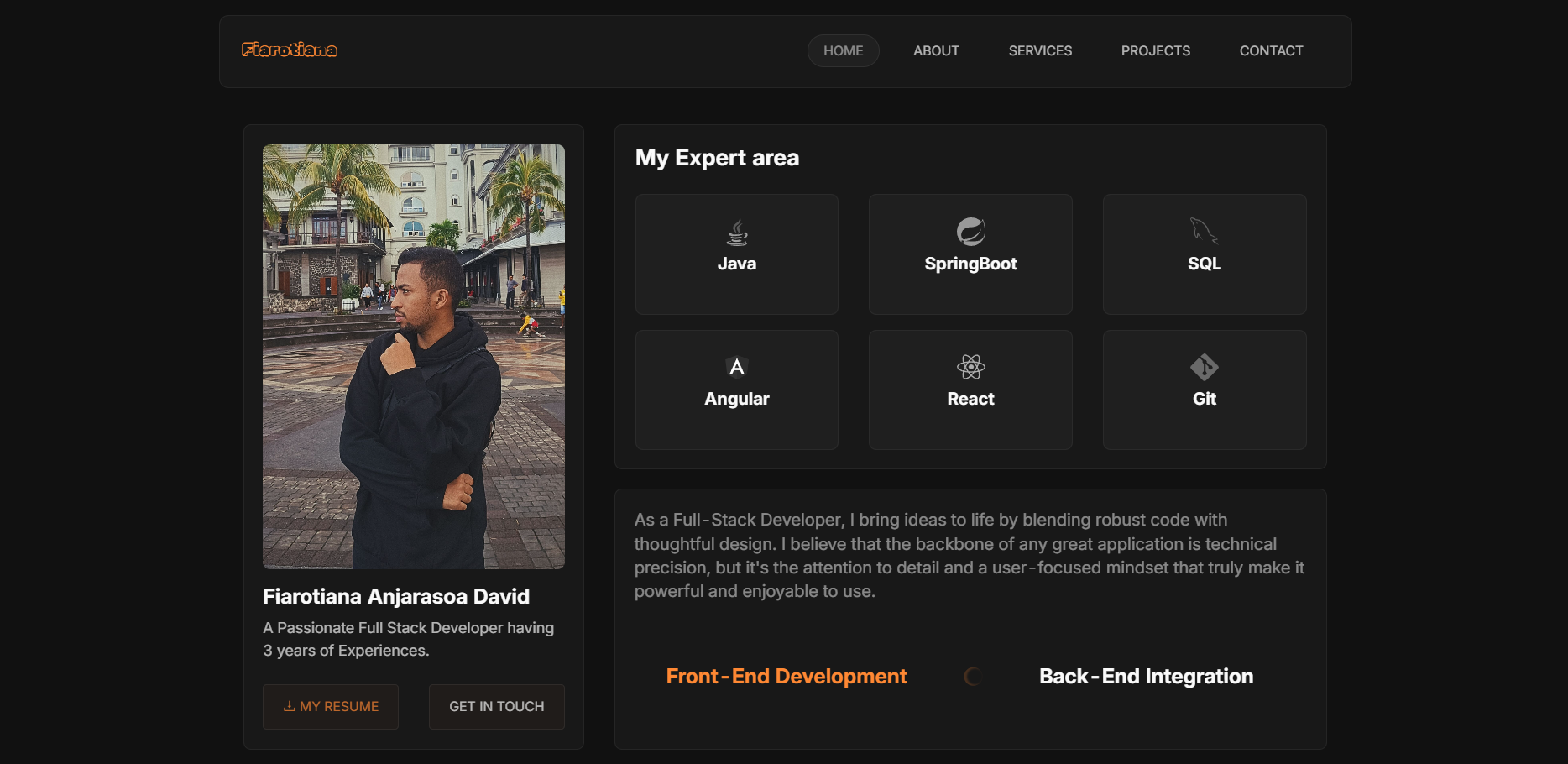Open the HOME nav item
The width and height of the screenshot is (1568, 764).
coord(843,50)
